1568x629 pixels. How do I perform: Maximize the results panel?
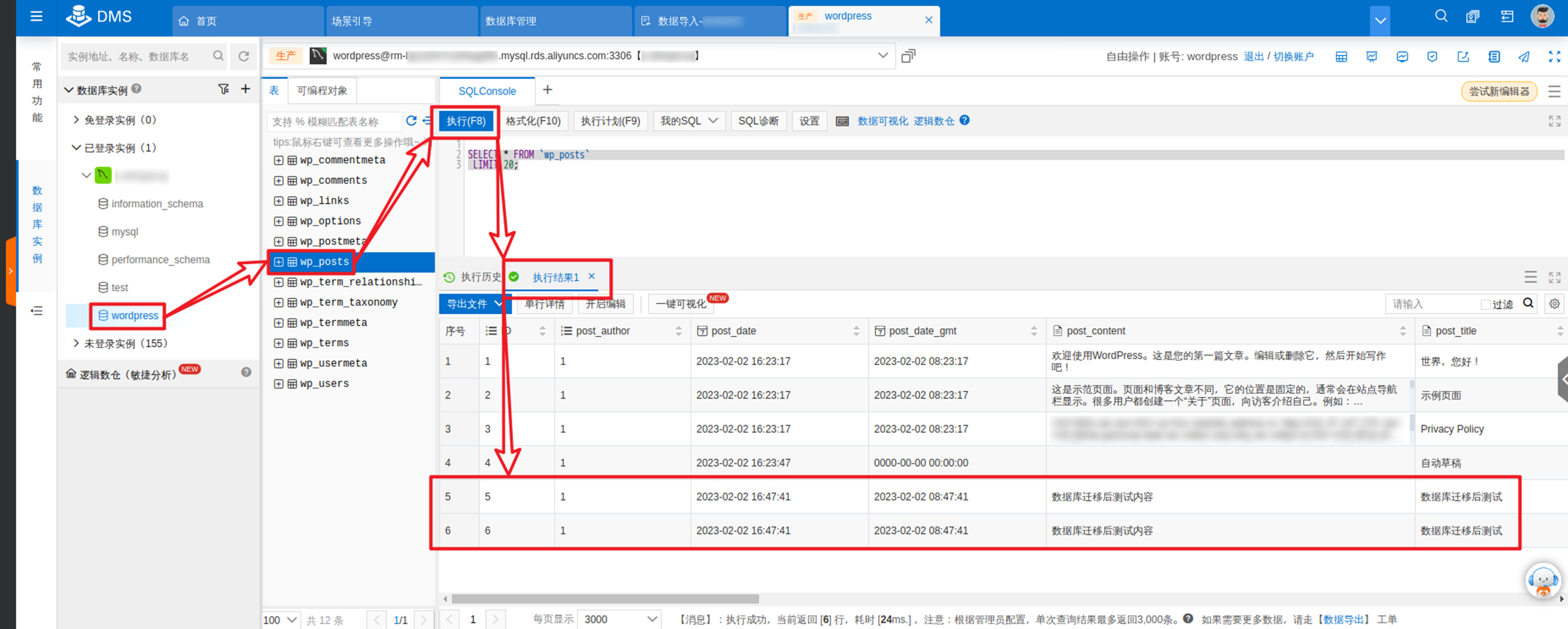[1554, 277]
